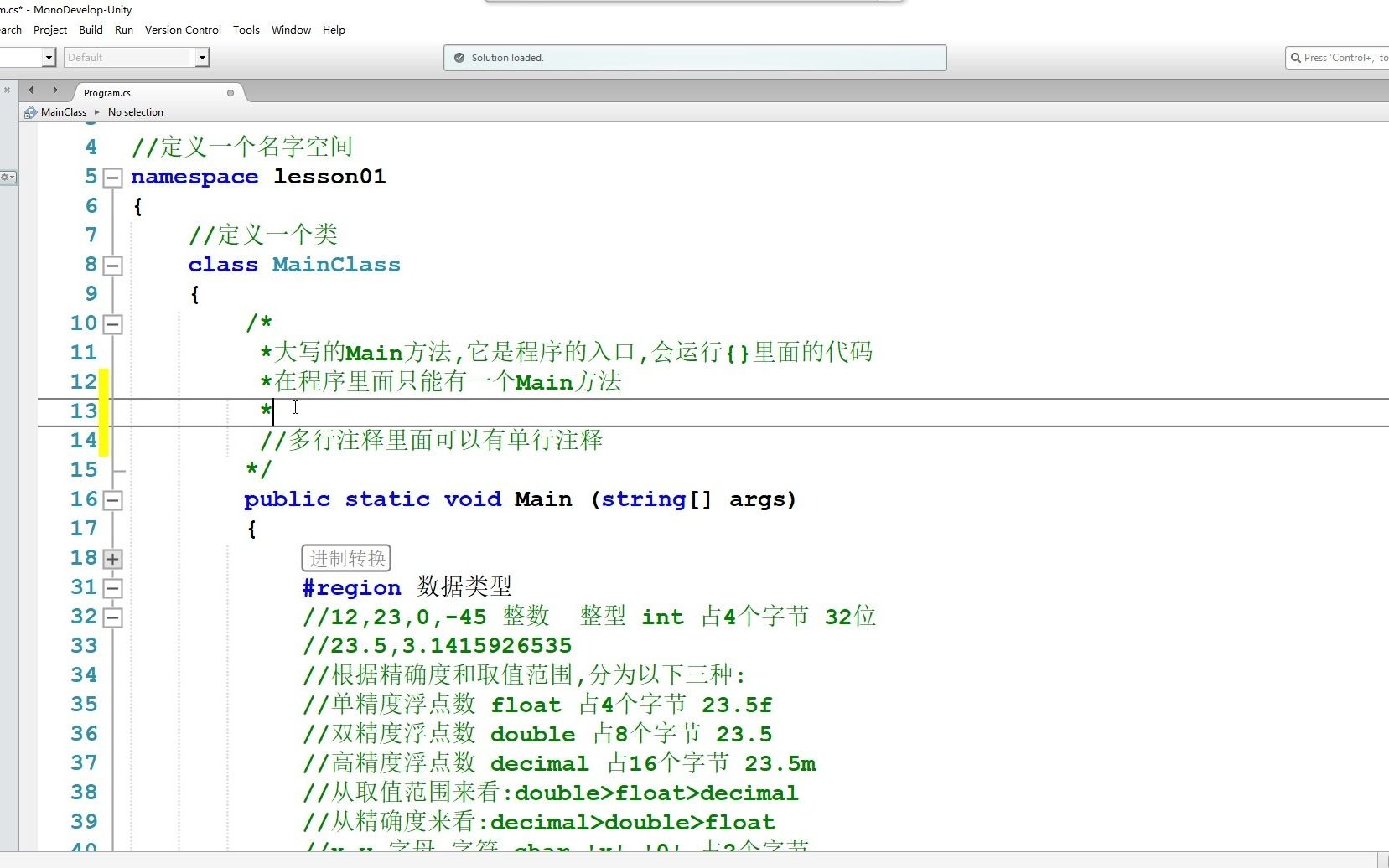Click the search magnifier icon
This screenshot has width=1389, height=868.
point(1296,58)
